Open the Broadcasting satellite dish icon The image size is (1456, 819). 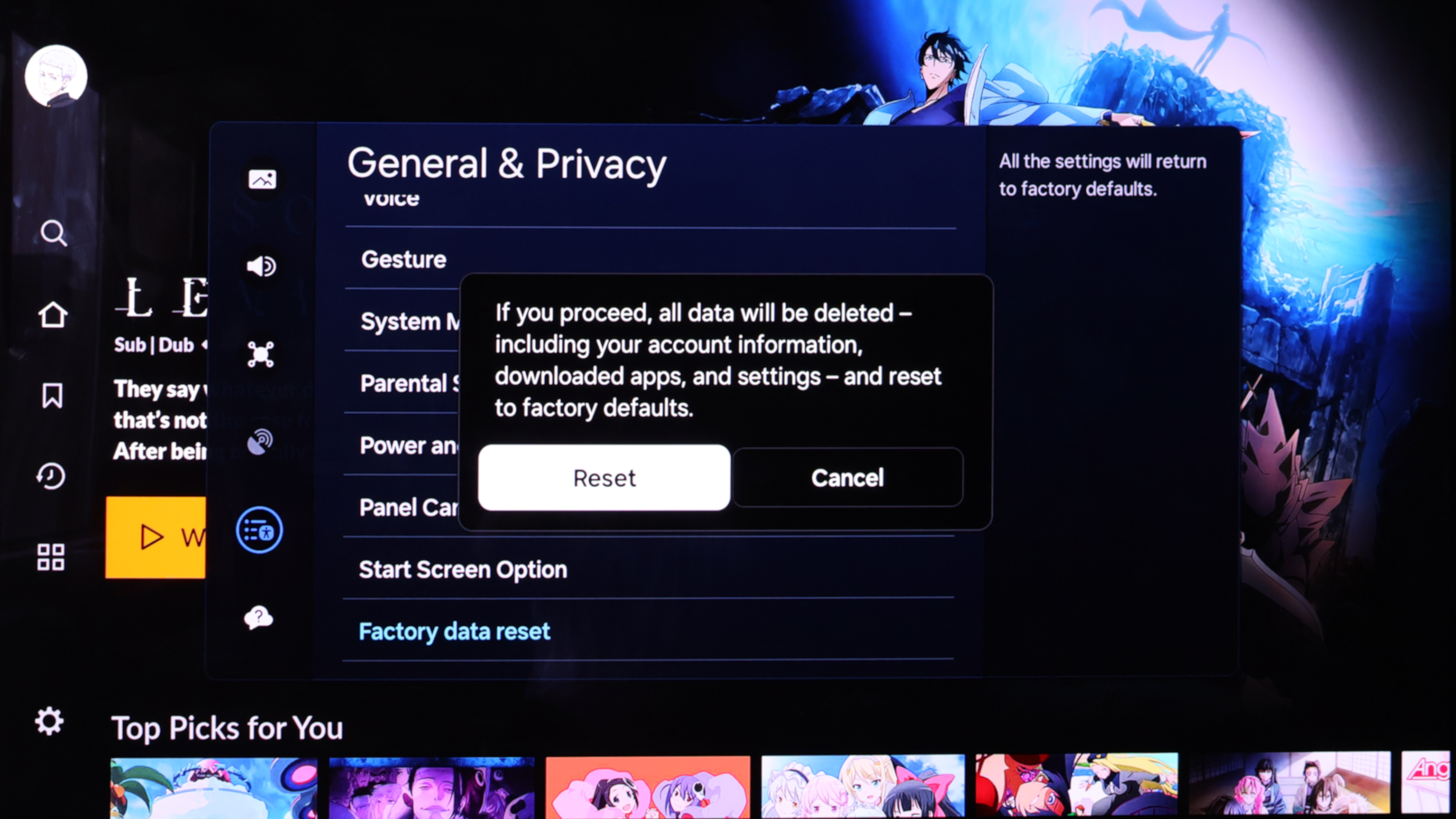click(x=260, y=442)
